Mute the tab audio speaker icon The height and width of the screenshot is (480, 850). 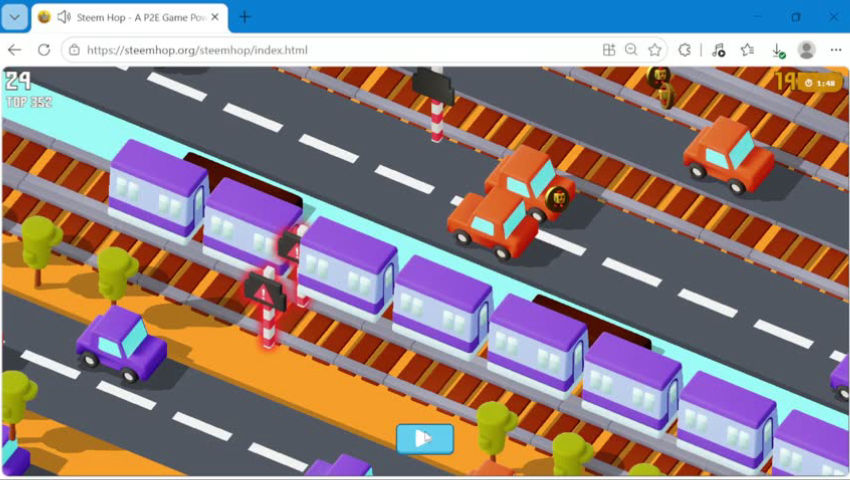[x=64, y=17]
